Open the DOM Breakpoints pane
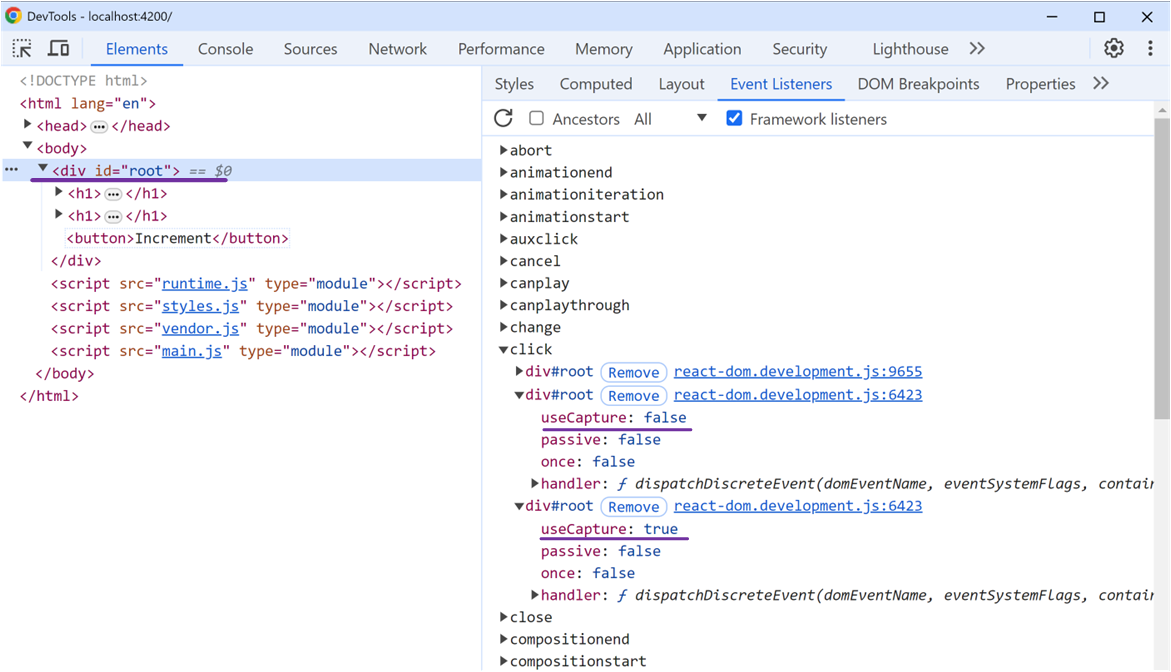Image resolution: width=1171 pixels, height=672 pixels. tap(918, 84)
